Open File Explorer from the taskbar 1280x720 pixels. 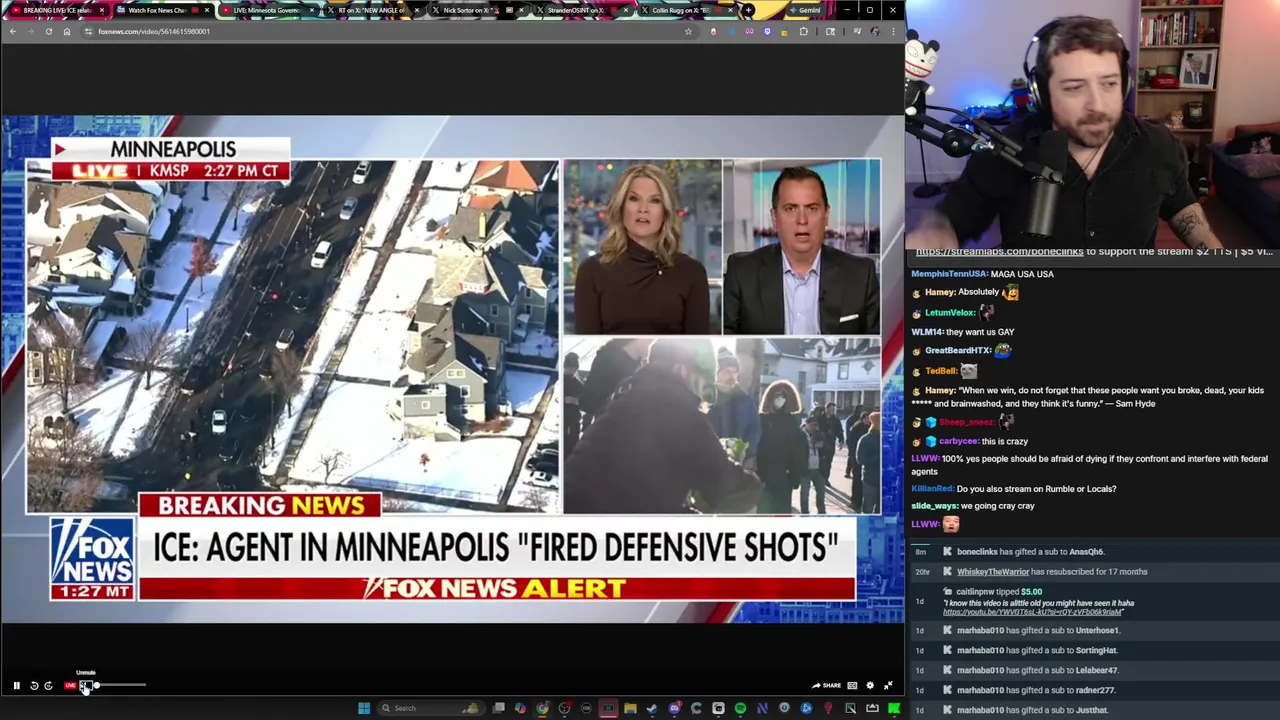pos(630,708)
